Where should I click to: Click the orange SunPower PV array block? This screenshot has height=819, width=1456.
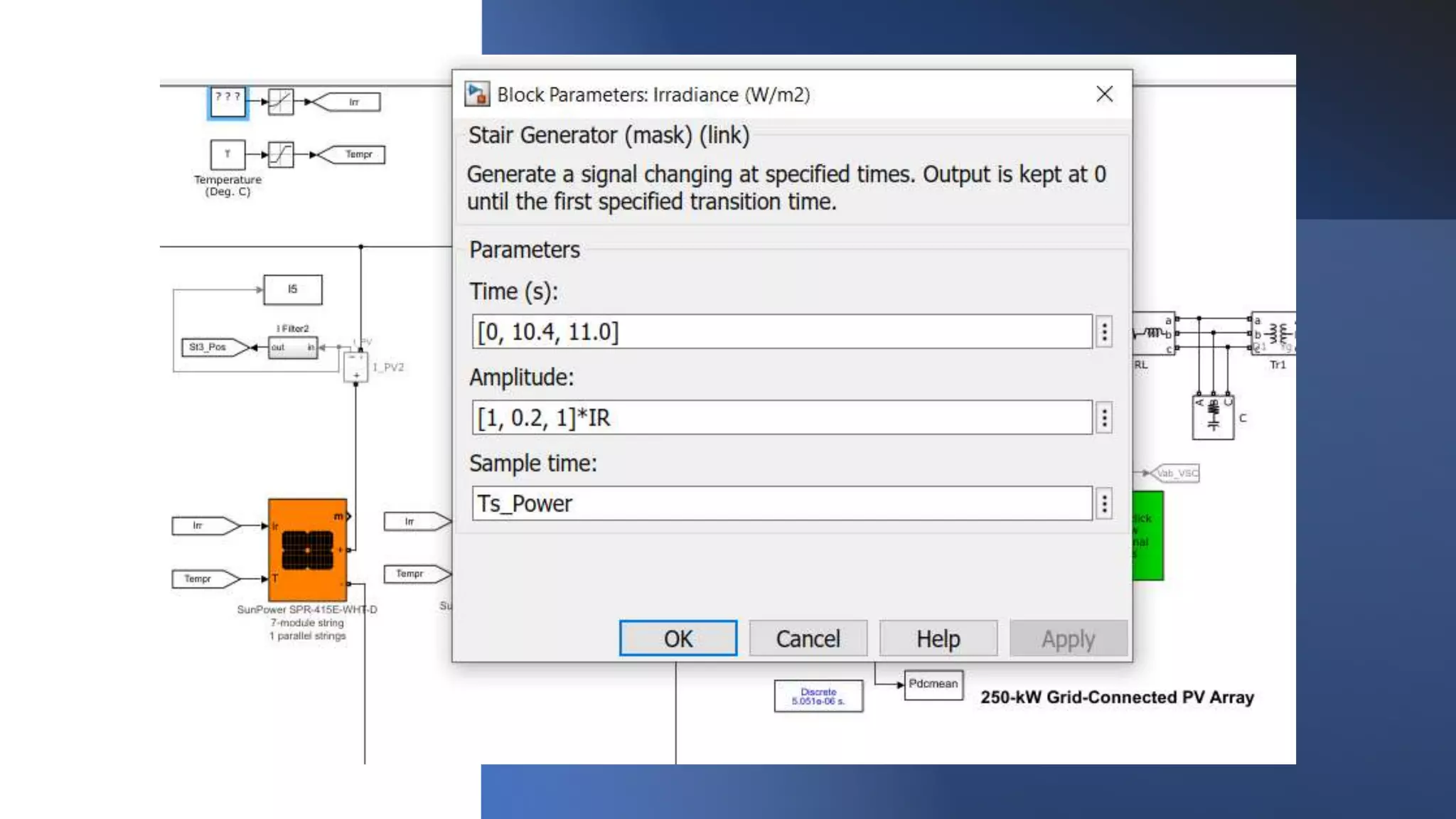point(307,550)
